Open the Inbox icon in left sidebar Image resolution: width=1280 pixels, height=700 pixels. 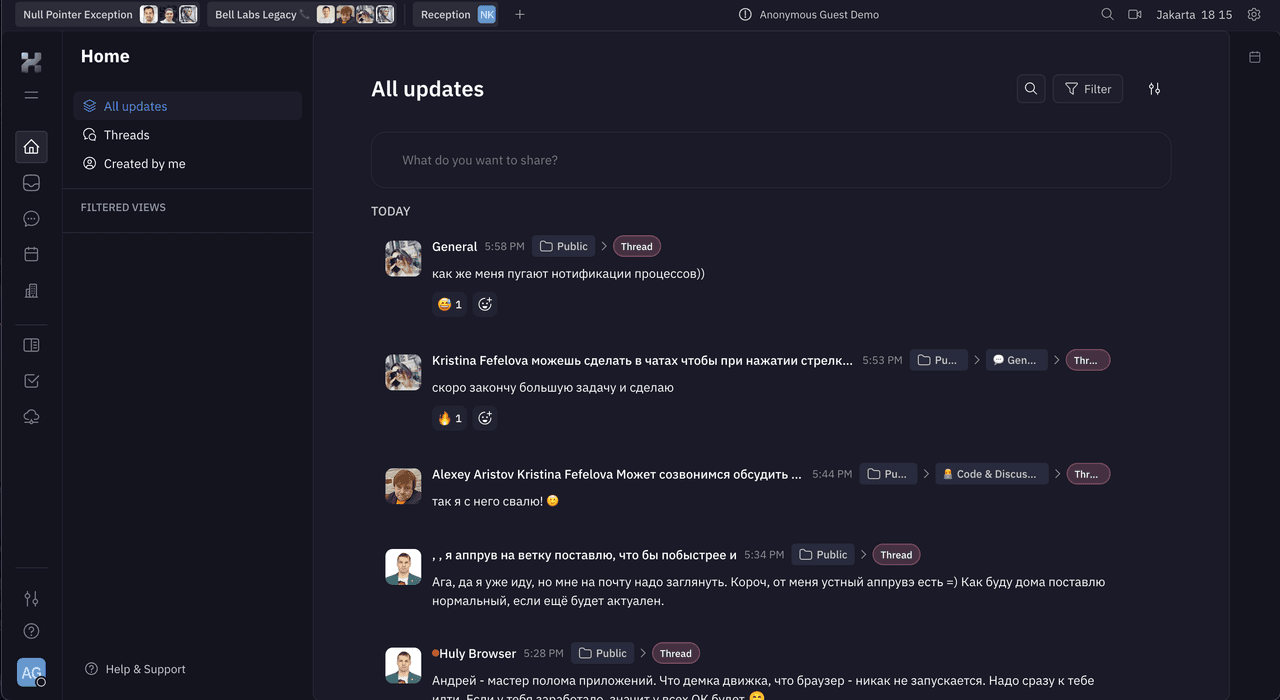(x=31, y=183)
